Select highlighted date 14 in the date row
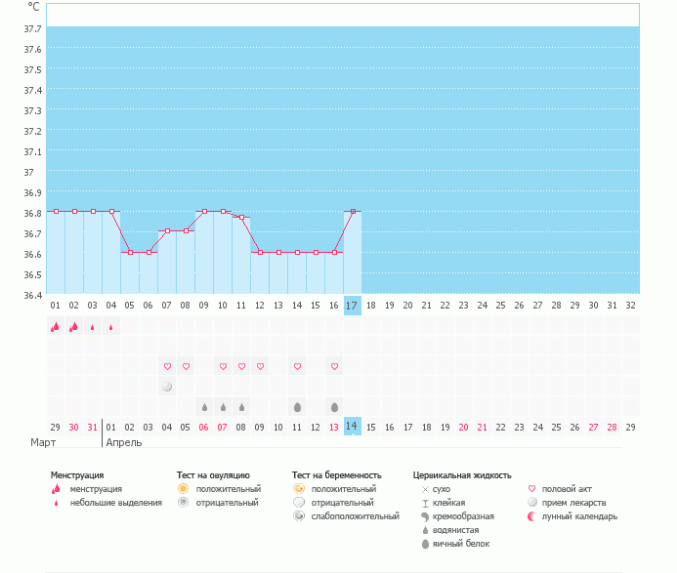Viewport: 677px width, 573px height. [x=352, y=426]
